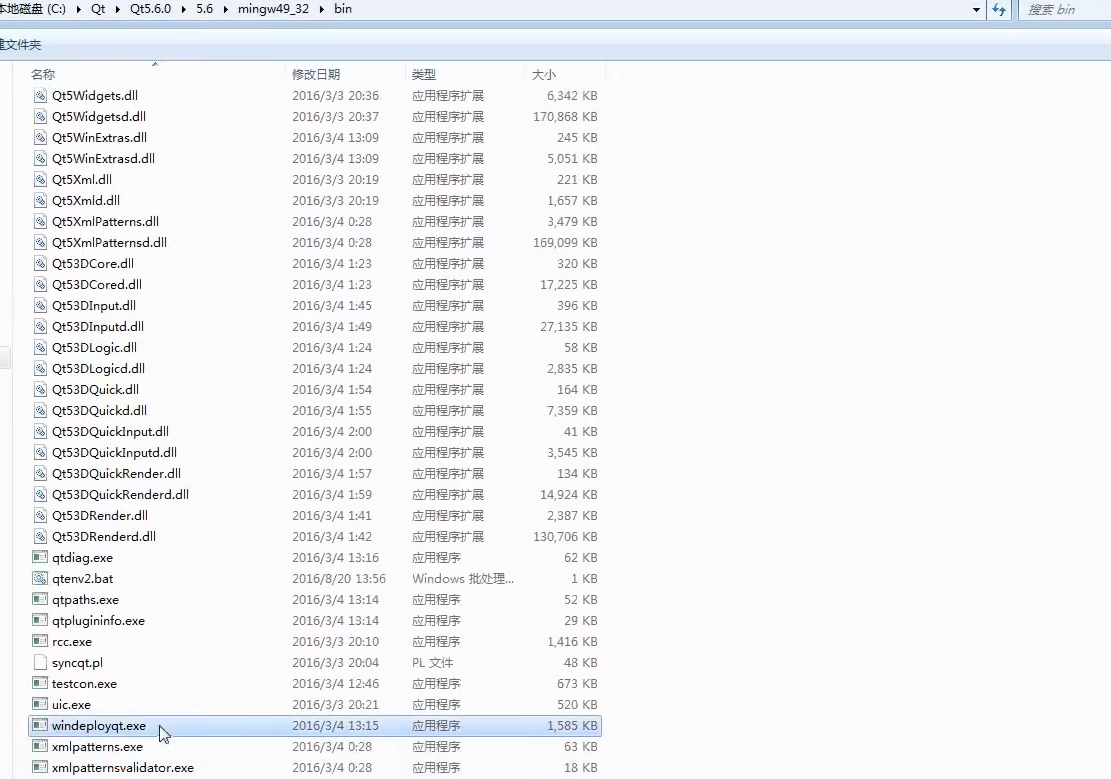Select the Qt5XmlPatternsd.dll file name
Viewport: 1111px width, 779px height.
[109, 242]
